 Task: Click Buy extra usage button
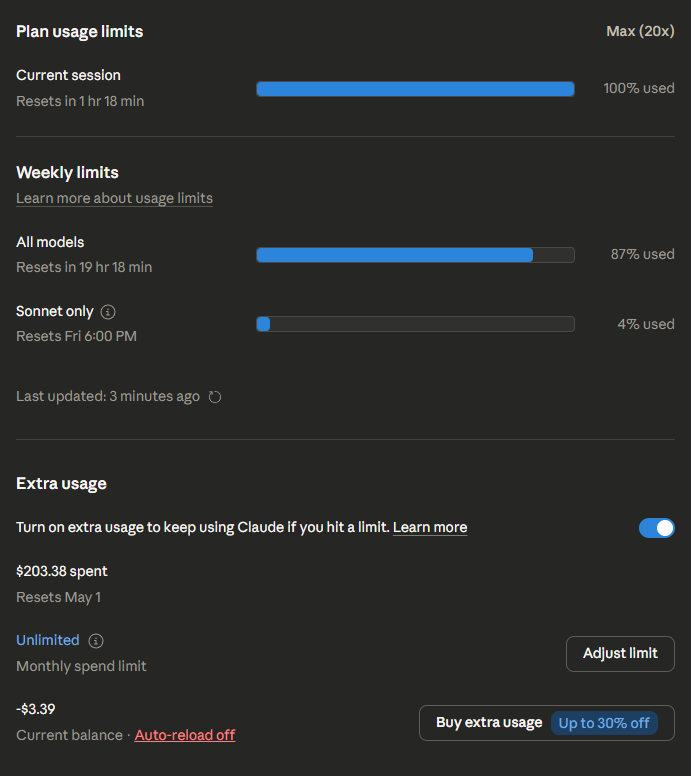(489, 723)
